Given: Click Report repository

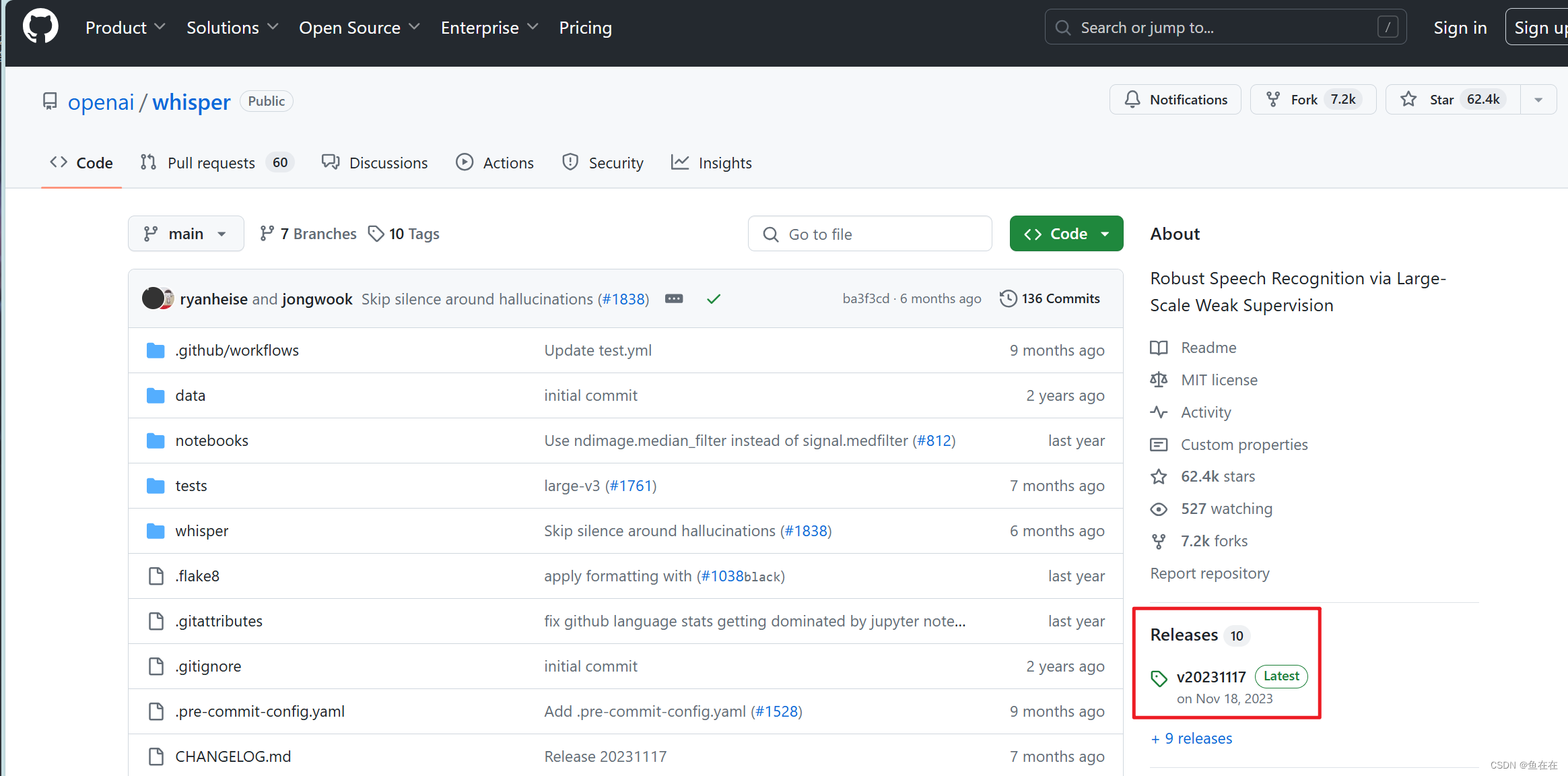Looking at the screenshot, I should click(1210, 573).
